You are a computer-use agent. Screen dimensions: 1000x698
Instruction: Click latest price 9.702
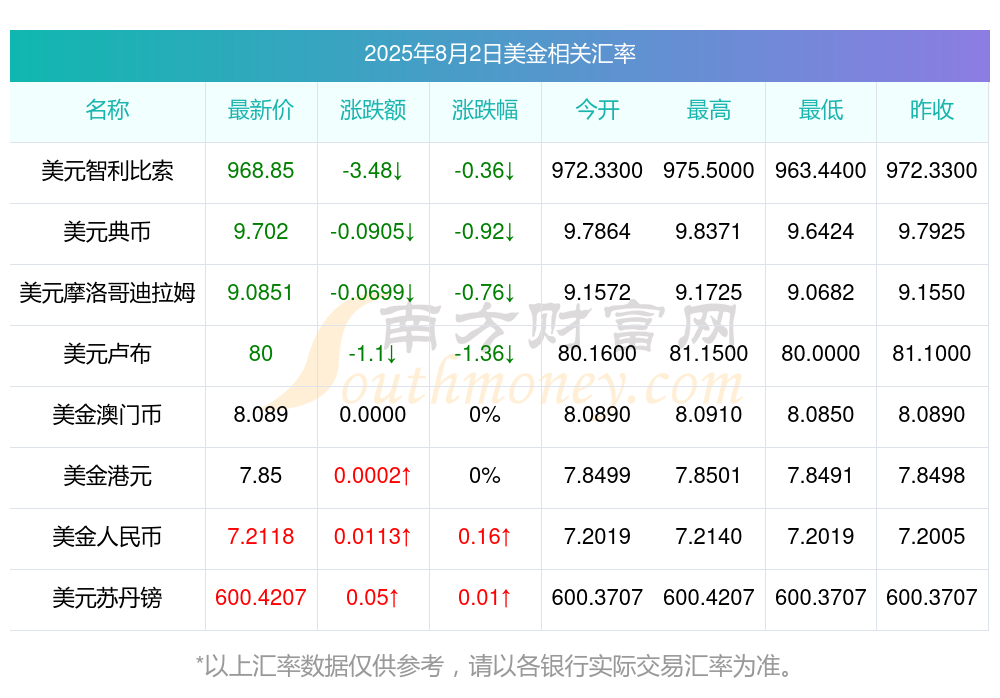tap(261, 231)
